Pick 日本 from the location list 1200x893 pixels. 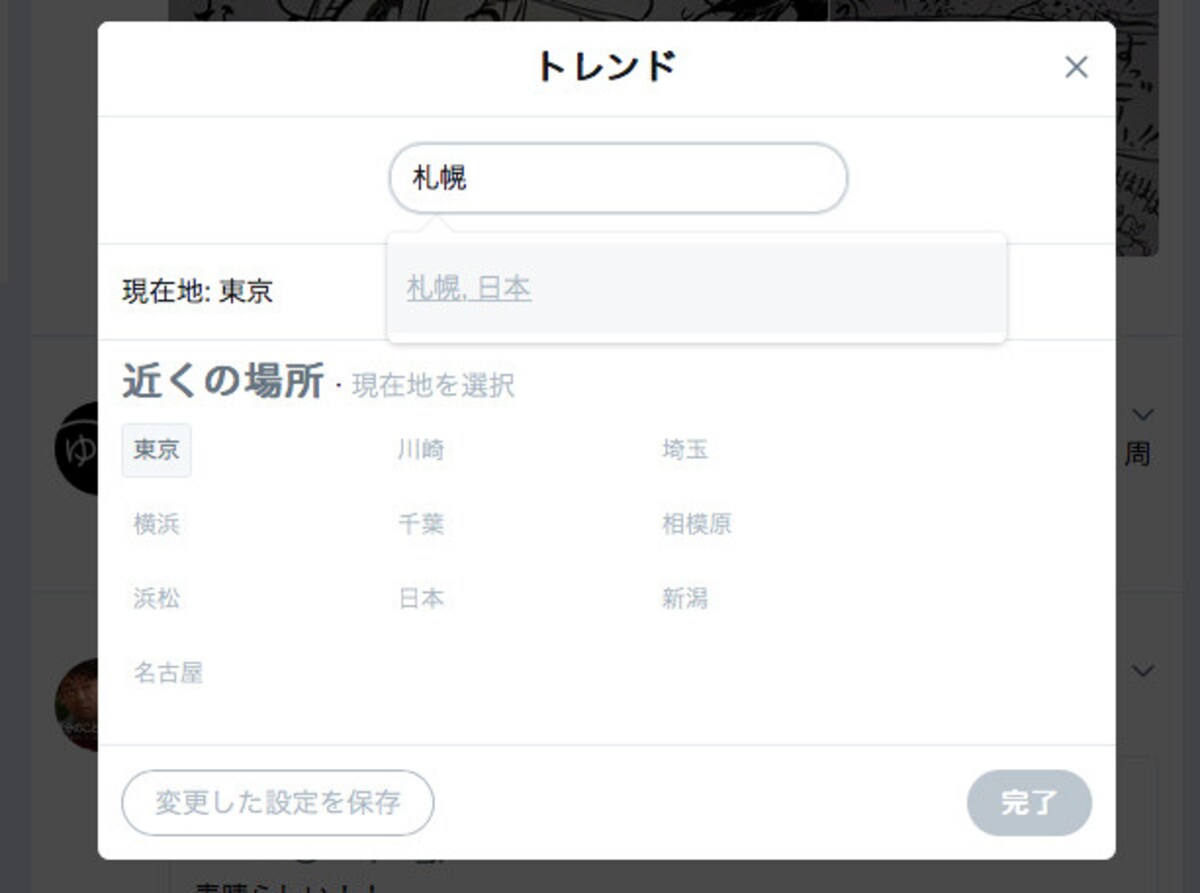[x=421, y=599]
